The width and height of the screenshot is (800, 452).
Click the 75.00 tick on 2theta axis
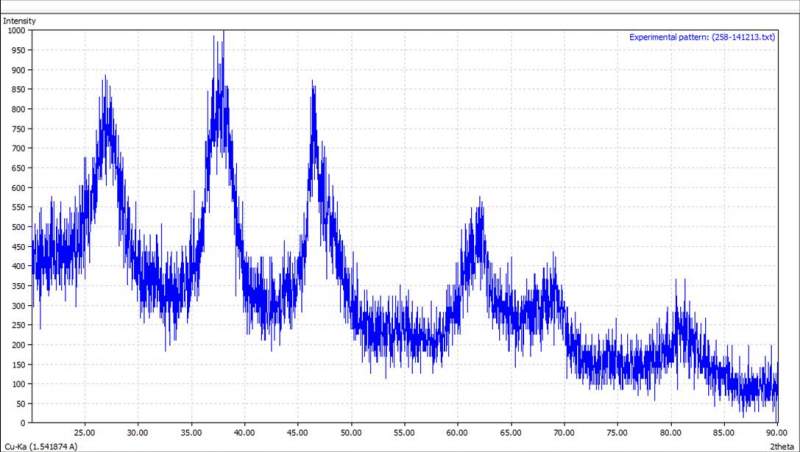tap(617, 433)
